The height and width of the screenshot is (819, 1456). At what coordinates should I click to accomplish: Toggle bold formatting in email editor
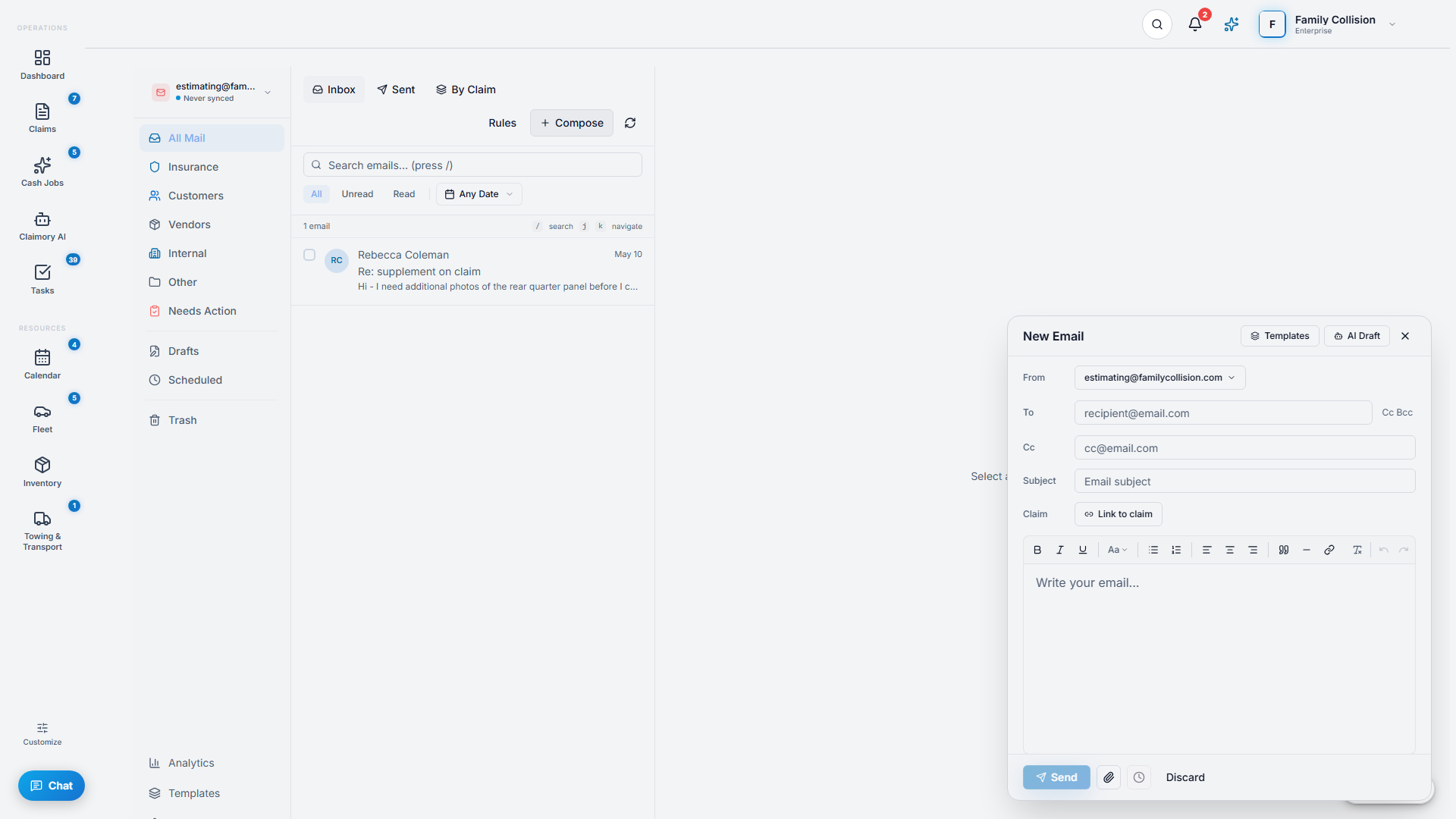point(1037,550)
